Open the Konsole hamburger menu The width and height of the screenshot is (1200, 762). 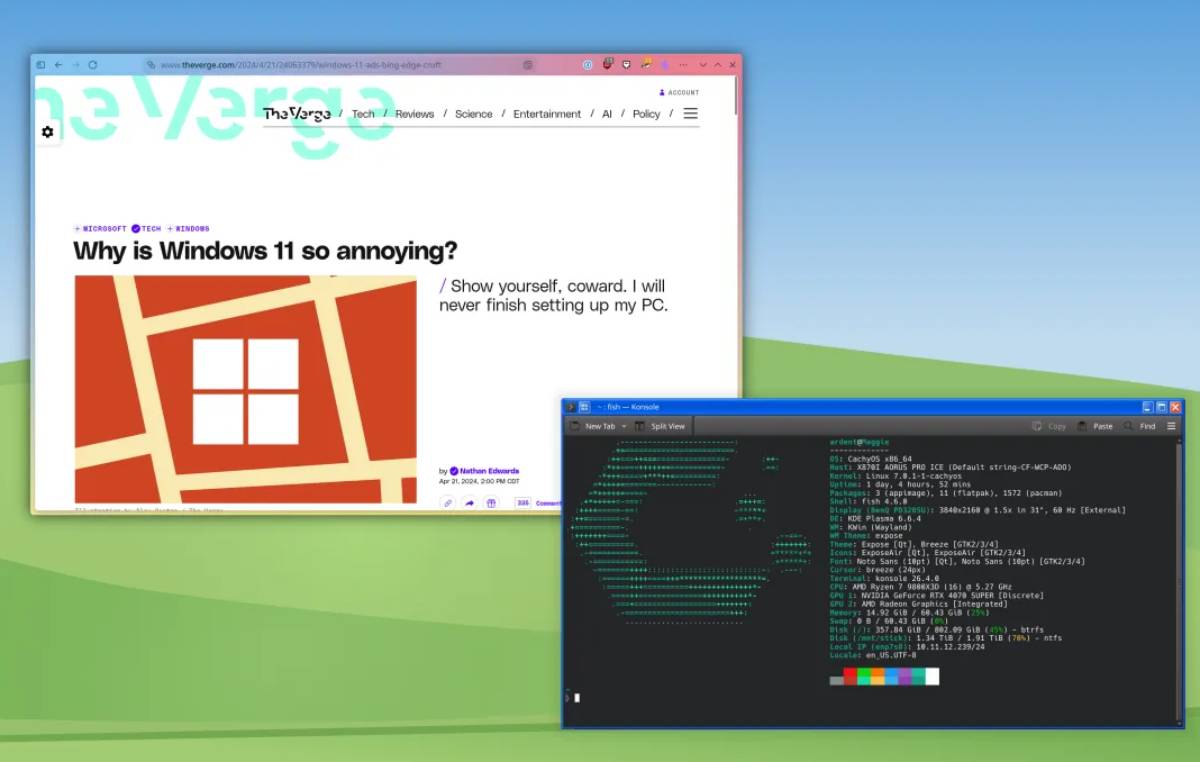pyautogui.click(x=1172, y=426)
